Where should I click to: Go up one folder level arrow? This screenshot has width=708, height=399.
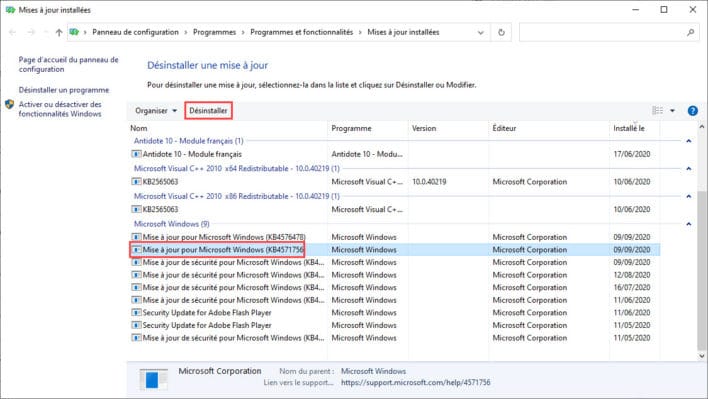coord(59,32)
